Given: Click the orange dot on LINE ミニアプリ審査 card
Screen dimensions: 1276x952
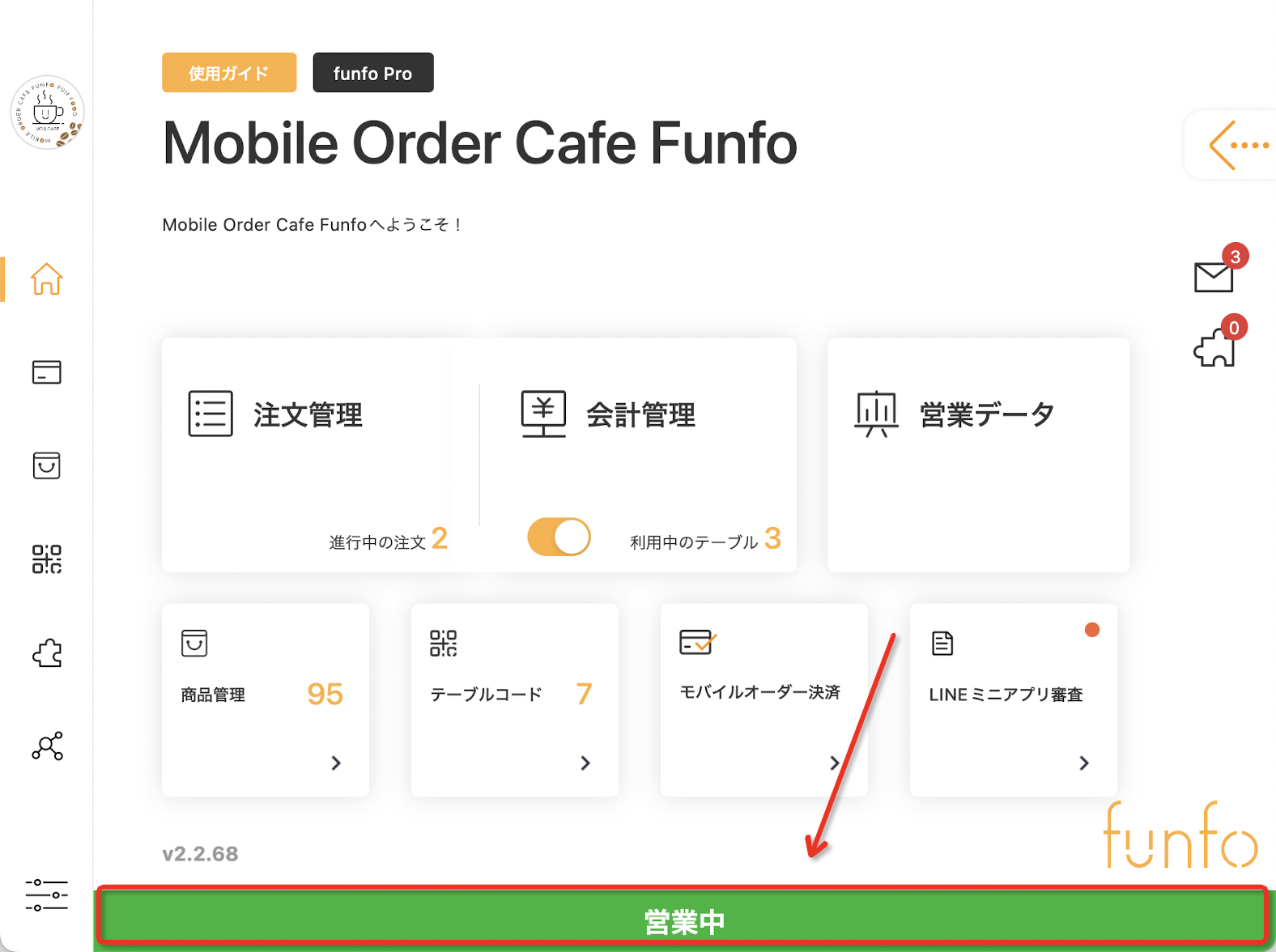Looking at the screenshot, I should 1092,630.
